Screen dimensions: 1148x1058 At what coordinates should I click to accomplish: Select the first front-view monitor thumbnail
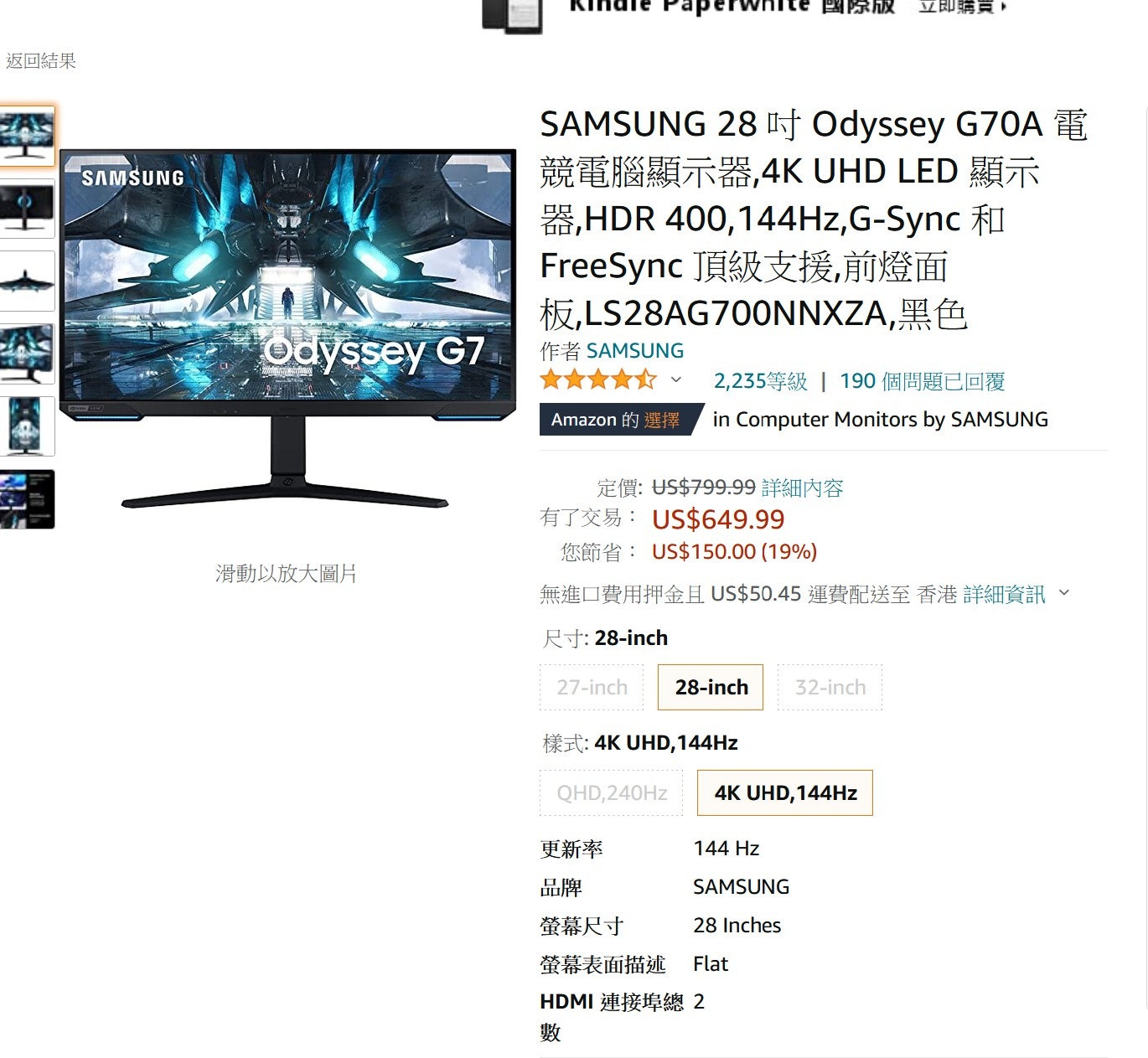coord(27,136)
